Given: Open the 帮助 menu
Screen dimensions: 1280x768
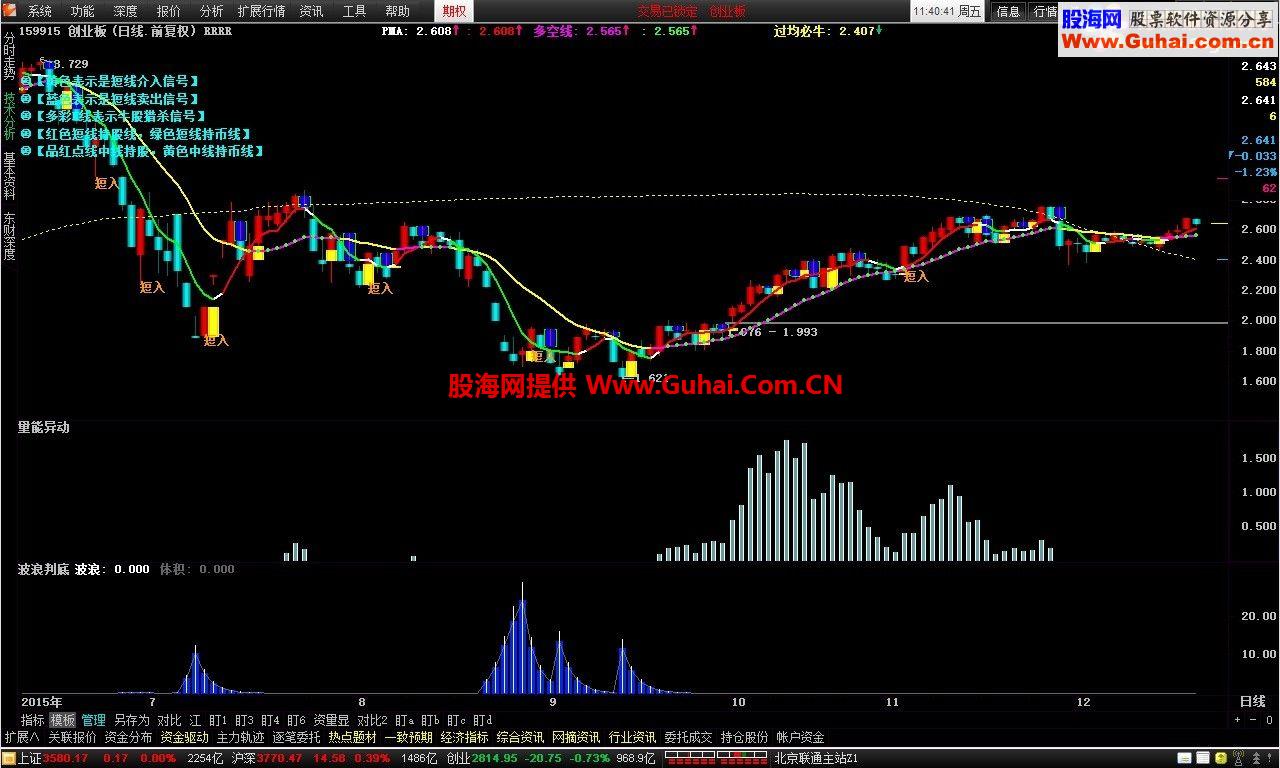Looking at the screenshot, I should point(397,11).
